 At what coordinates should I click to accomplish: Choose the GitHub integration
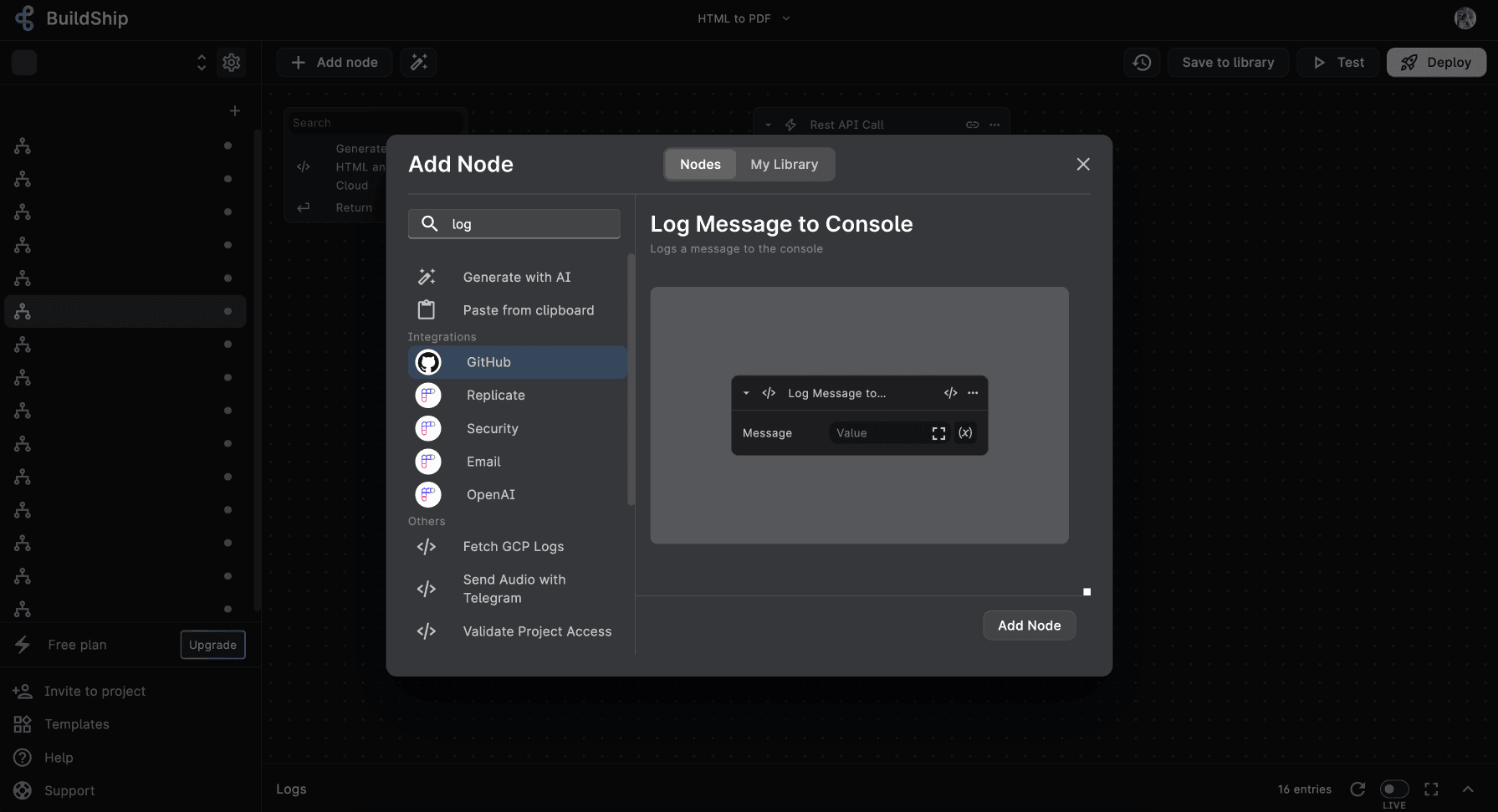[488, 362]
